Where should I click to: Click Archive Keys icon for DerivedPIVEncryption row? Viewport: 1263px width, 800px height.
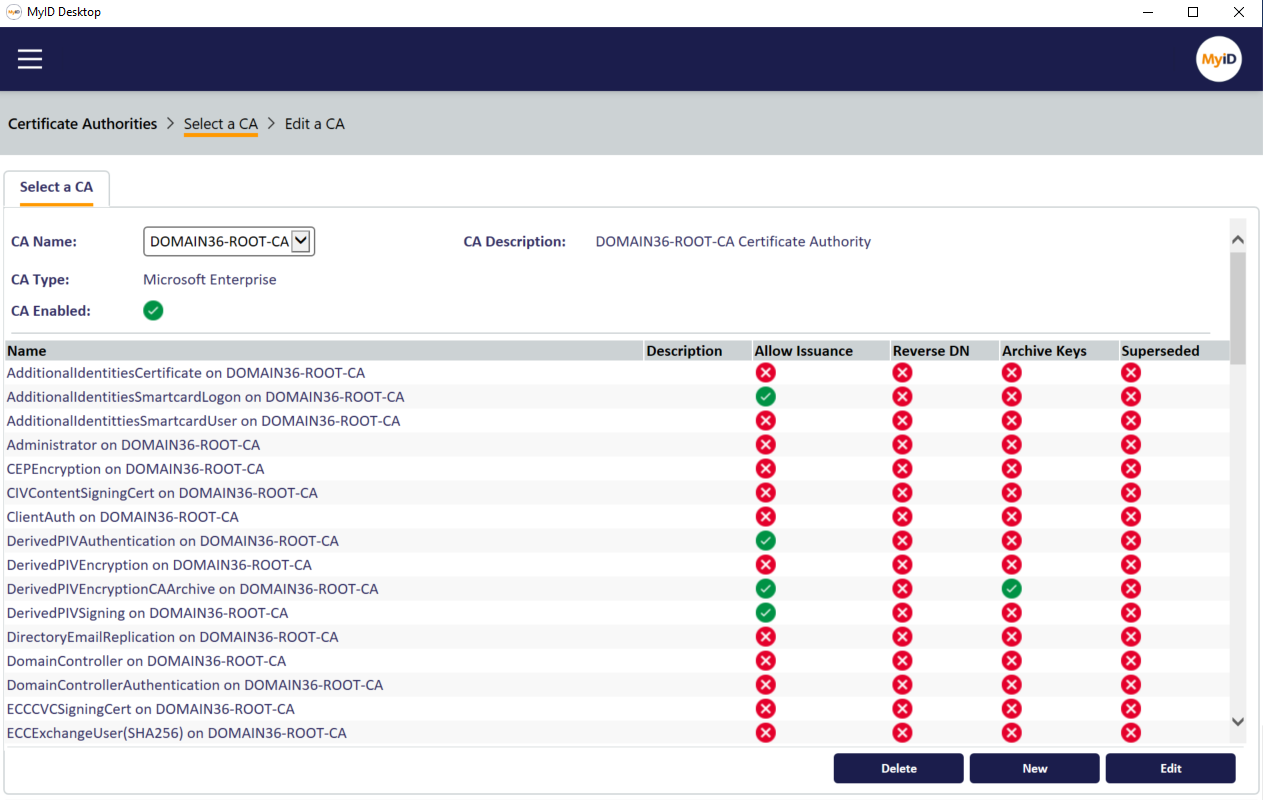[1012, 565]
